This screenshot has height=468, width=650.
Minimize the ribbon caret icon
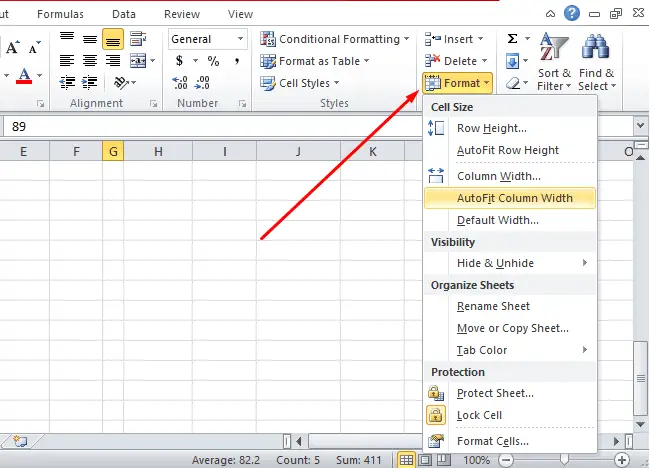[550, 14]
